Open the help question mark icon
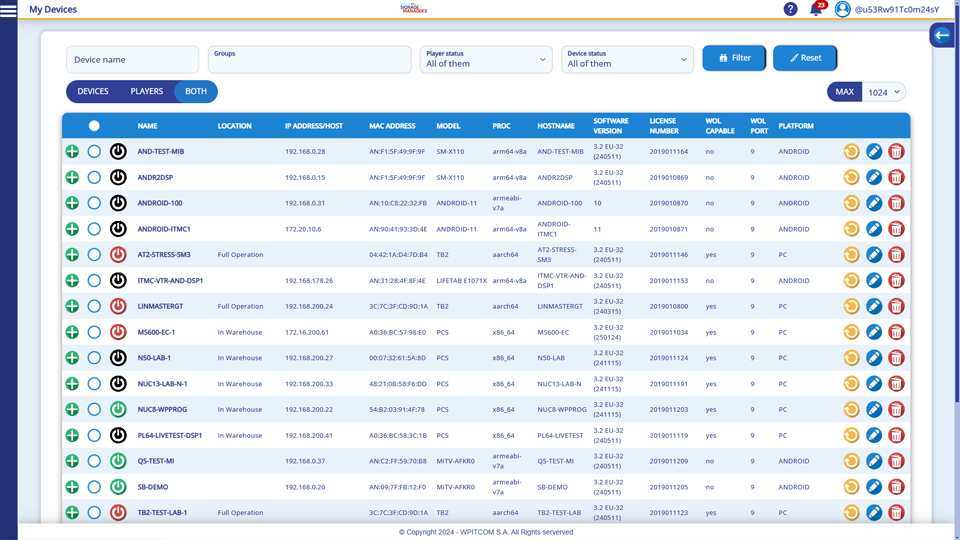This screenshot has height=540, width=960. 790,9
